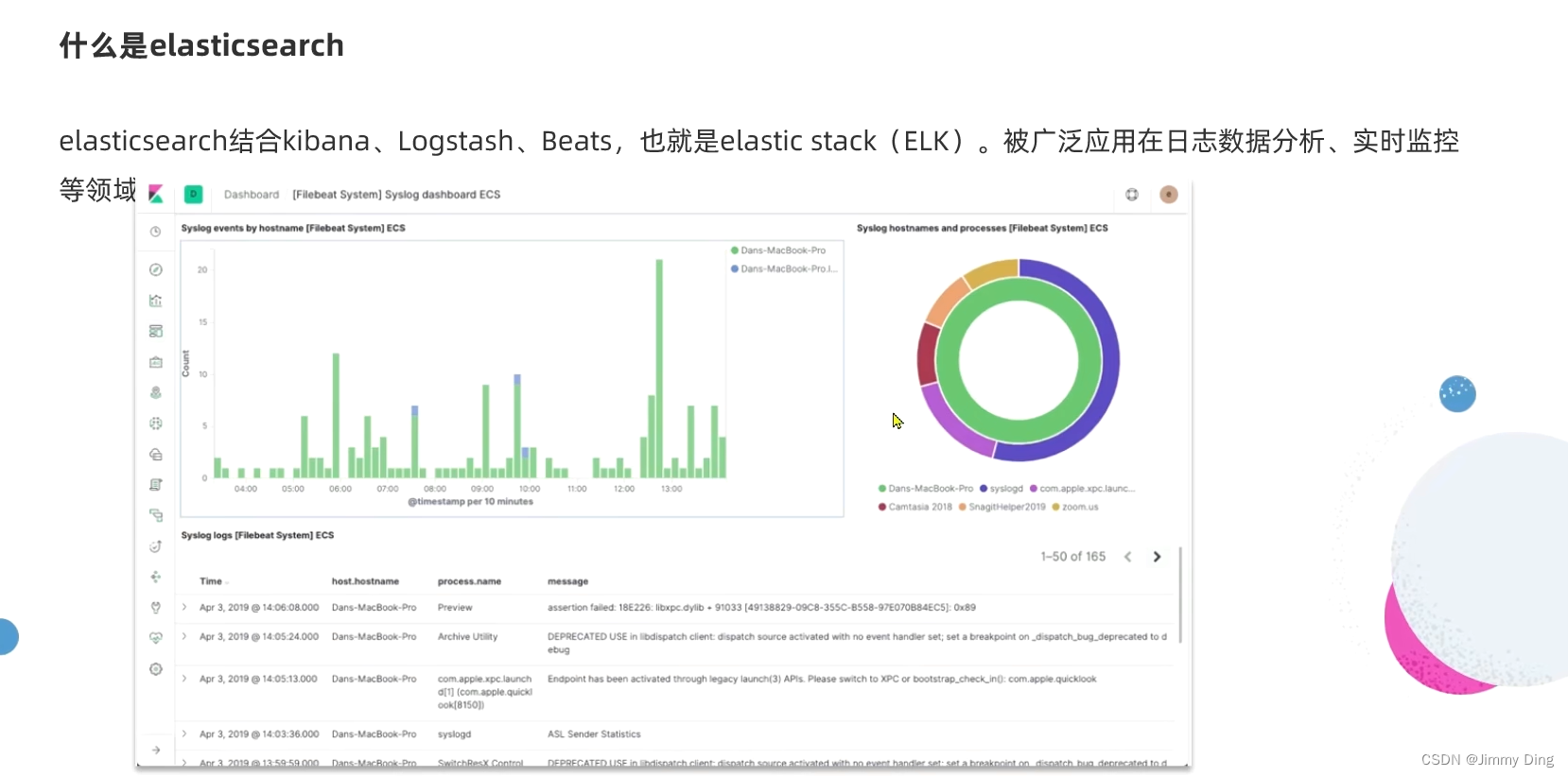Click the "assertion failed: 18E226" message cell
Screen dimensions: 1568x777
point(761,608)
